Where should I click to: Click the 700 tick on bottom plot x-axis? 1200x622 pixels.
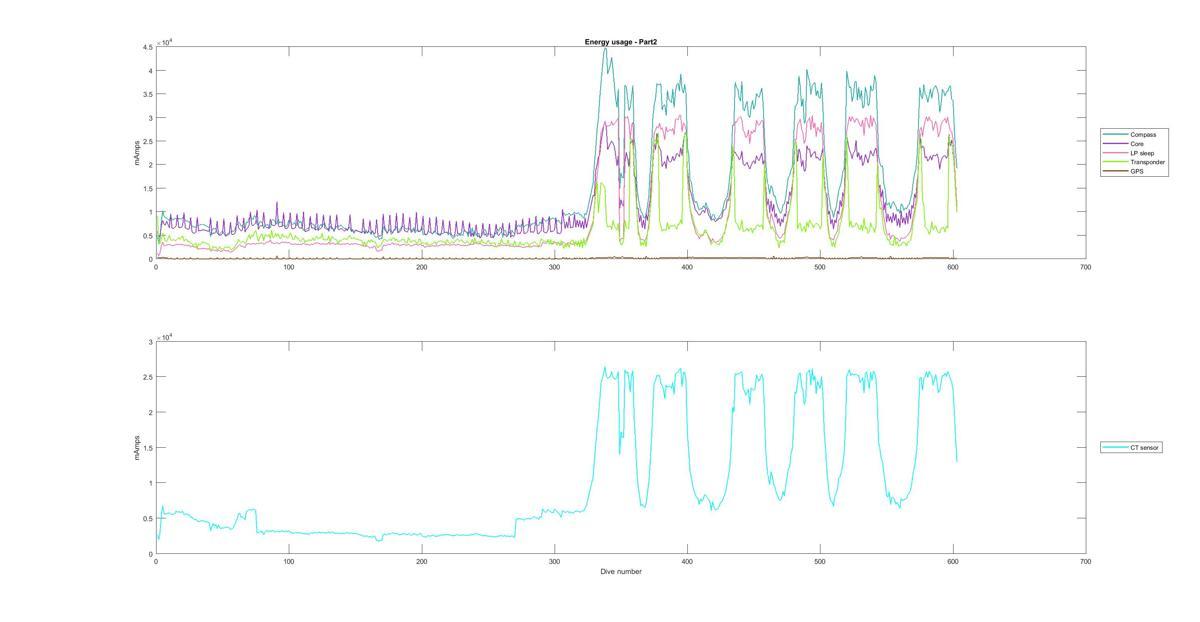tap(1085, 562)
